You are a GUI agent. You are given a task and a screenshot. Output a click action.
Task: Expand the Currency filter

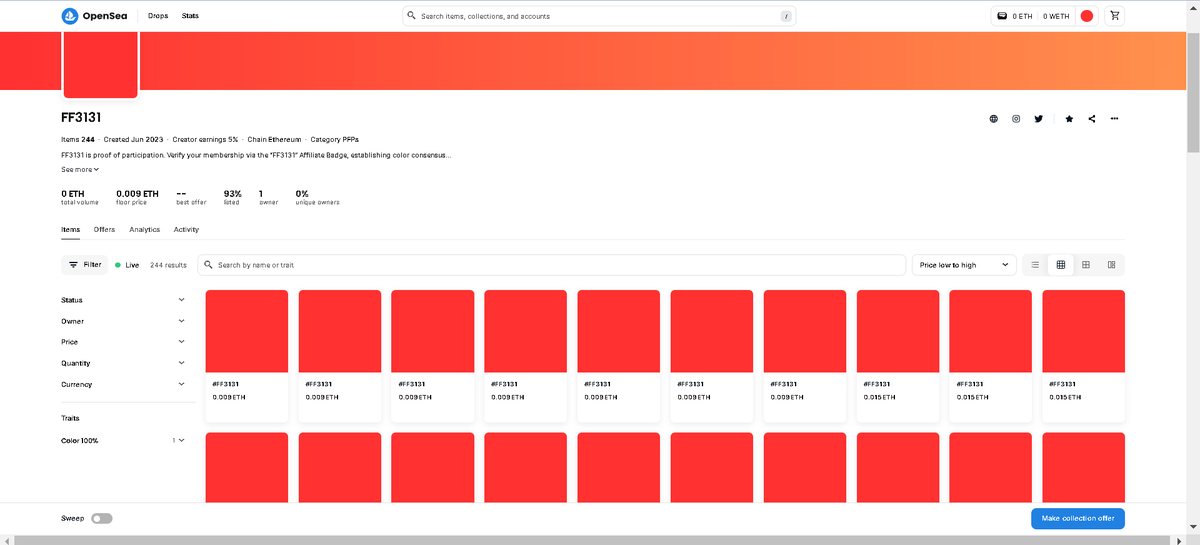pos(123,384)
